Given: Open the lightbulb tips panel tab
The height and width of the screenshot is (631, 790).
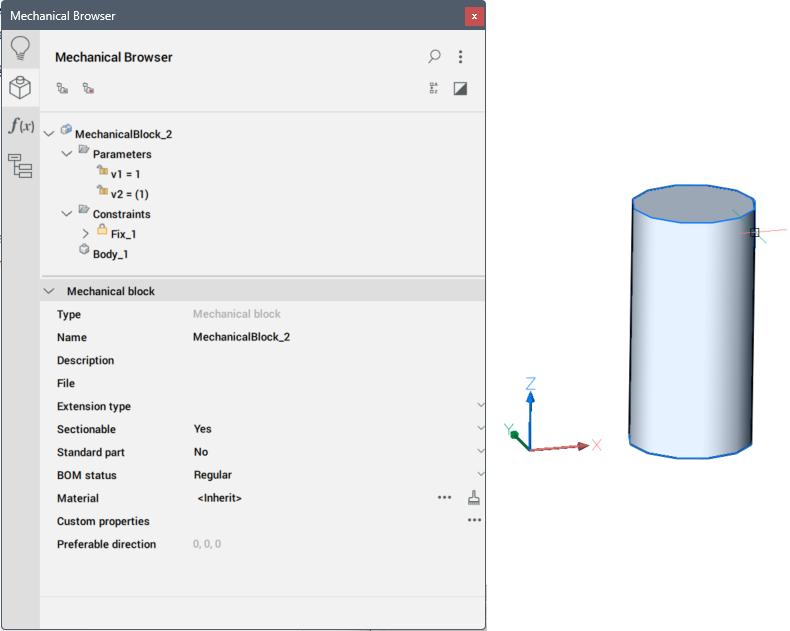Looking at the screenshot, I should coord(20,48).
